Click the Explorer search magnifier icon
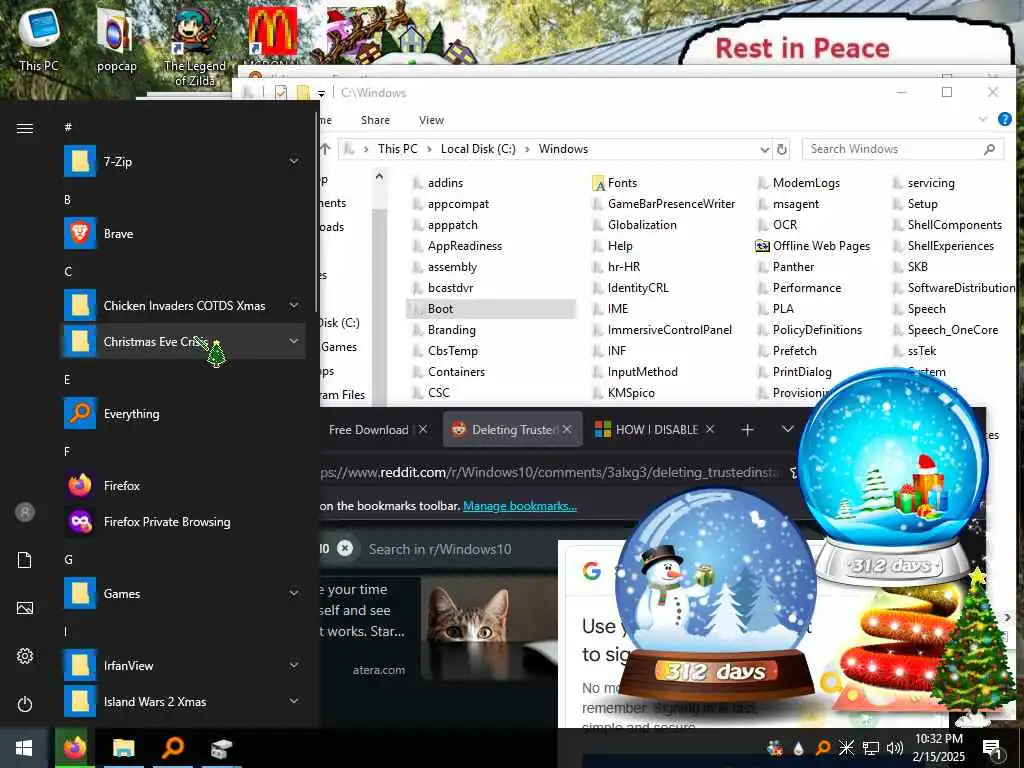The width and height of the screenshot is (1024, 768). 989,149
